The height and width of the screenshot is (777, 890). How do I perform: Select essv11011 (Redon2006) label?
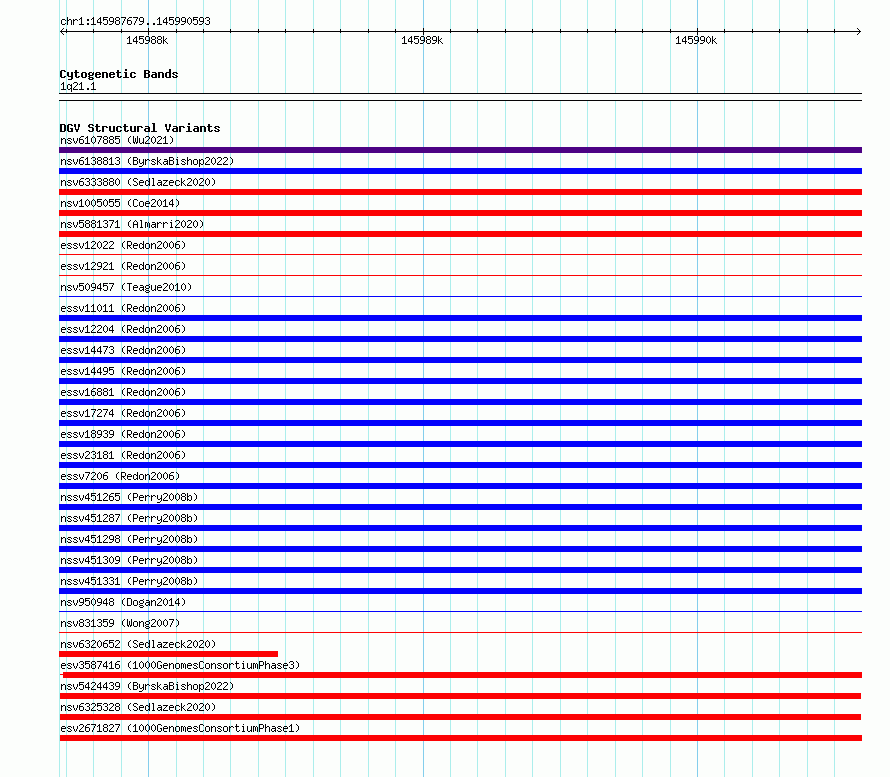click(x=123, y=308)
